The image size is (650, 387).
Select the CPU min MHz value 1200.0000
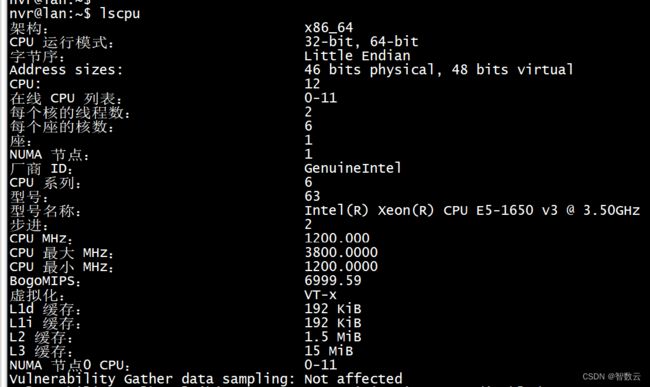pyautogui.click(x=341, y=266)
